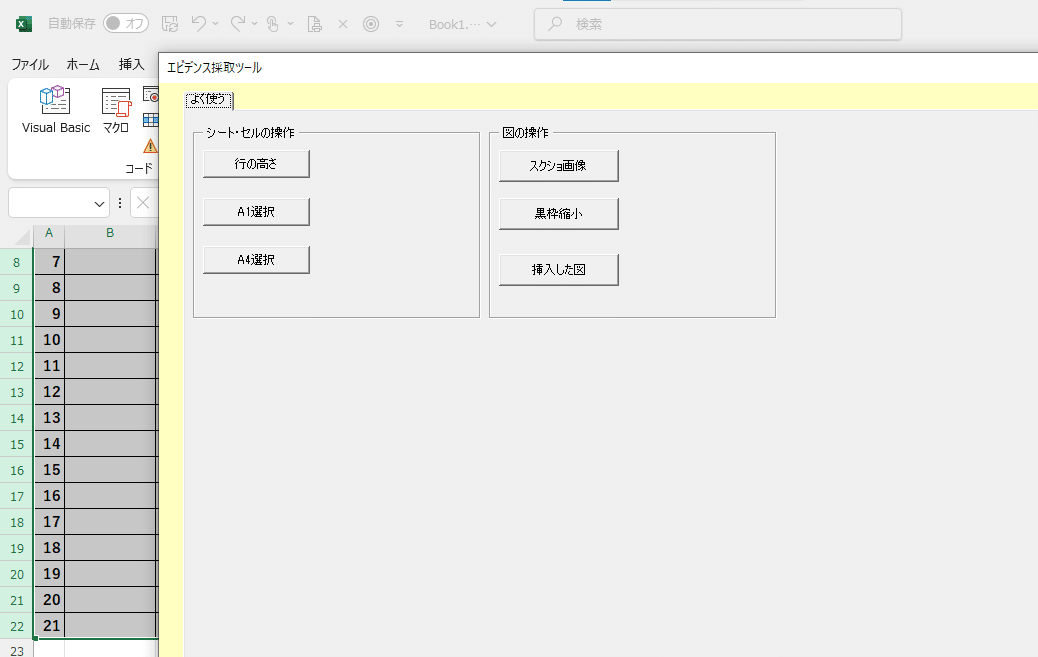Click cell containing value 18
Viewport: 1038px width, 657px height.
point(50,548)
